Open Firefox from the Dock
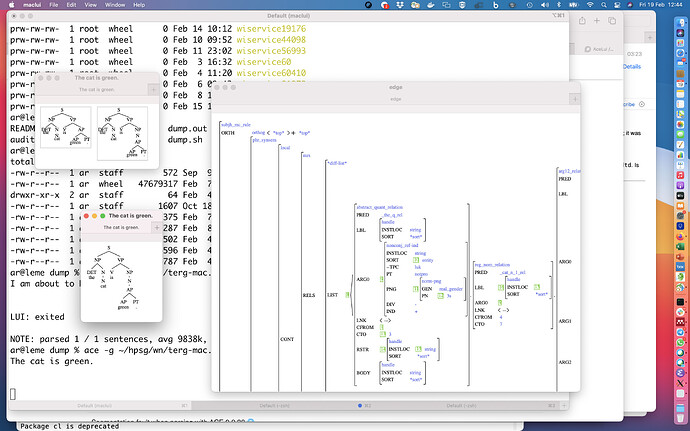Screen dimensions: 690x431 pos(680,236)
